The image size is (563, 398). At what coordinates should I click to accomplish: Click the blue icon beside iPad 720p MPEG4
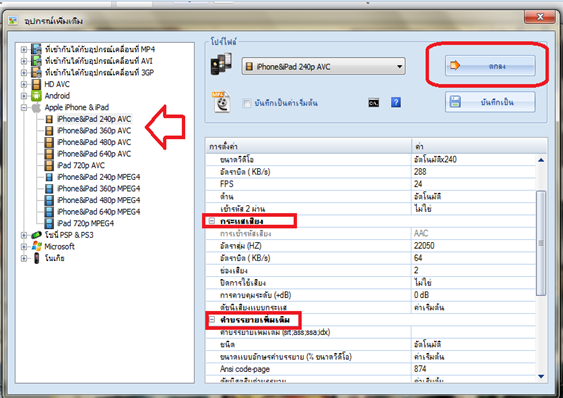(x=49, y=223)
